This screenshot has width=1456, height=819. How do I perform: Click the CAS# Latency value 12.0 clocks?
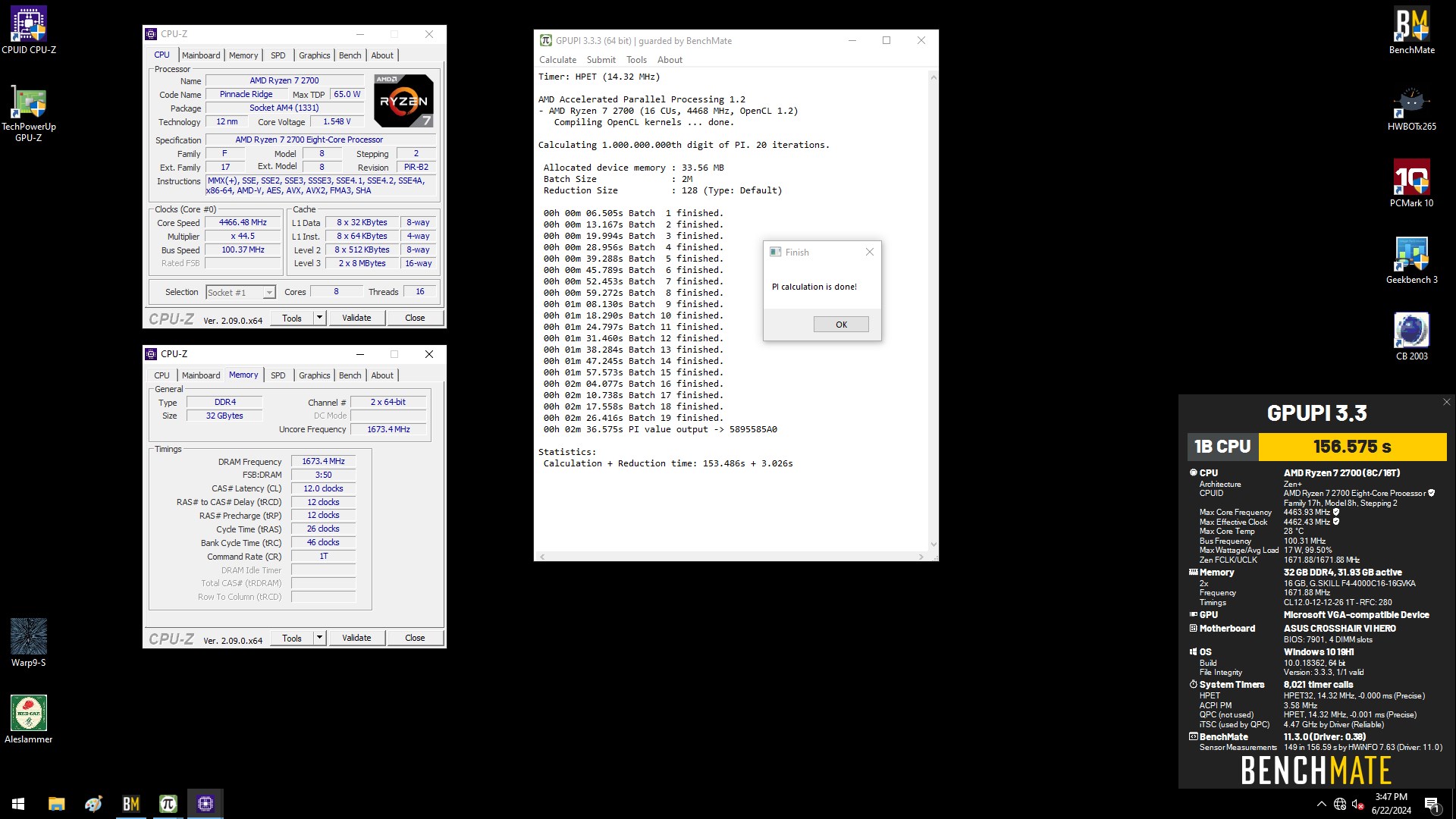[x=323, y=489]
